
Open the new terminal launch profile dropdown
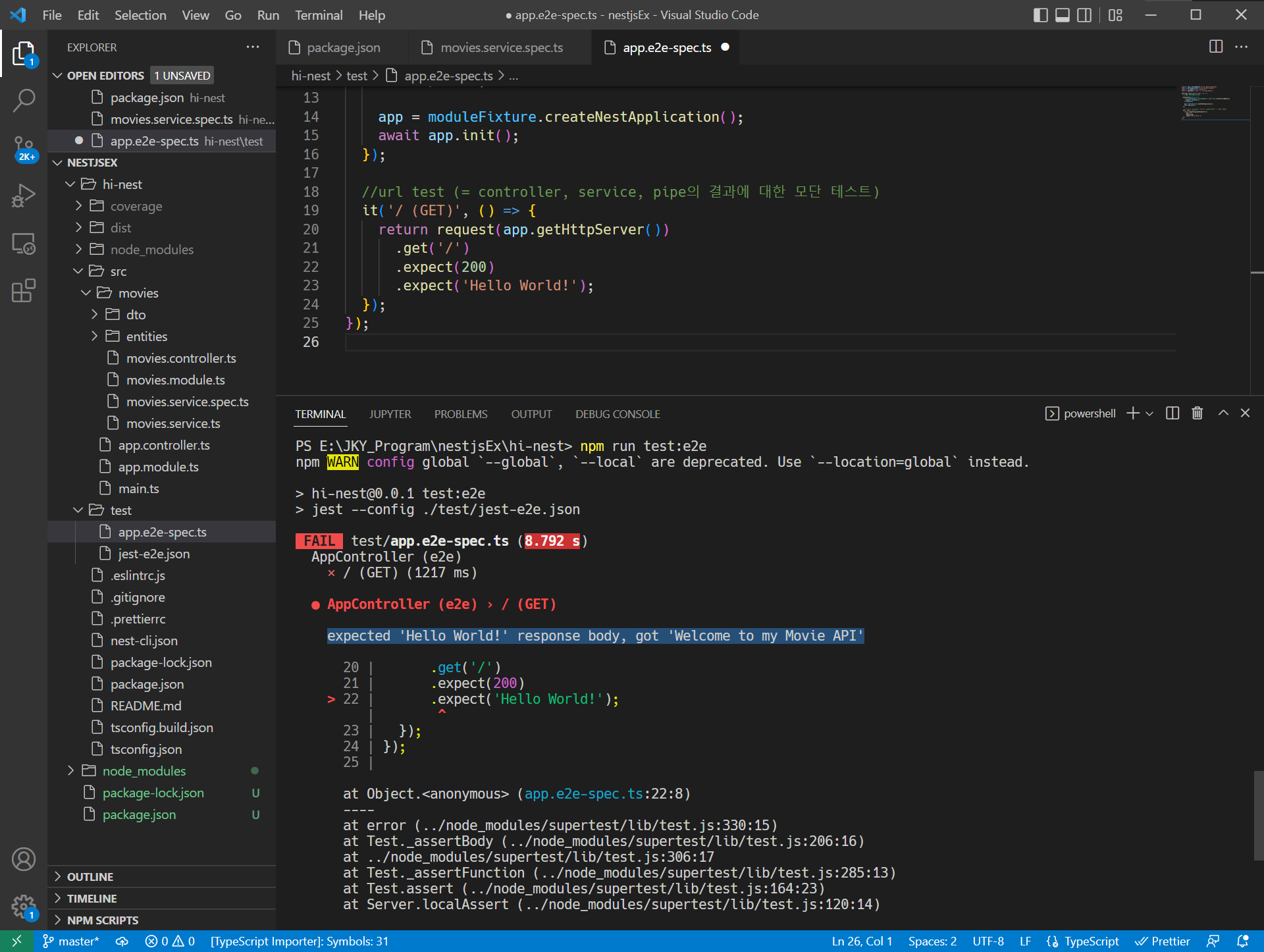click(1150, 413)
